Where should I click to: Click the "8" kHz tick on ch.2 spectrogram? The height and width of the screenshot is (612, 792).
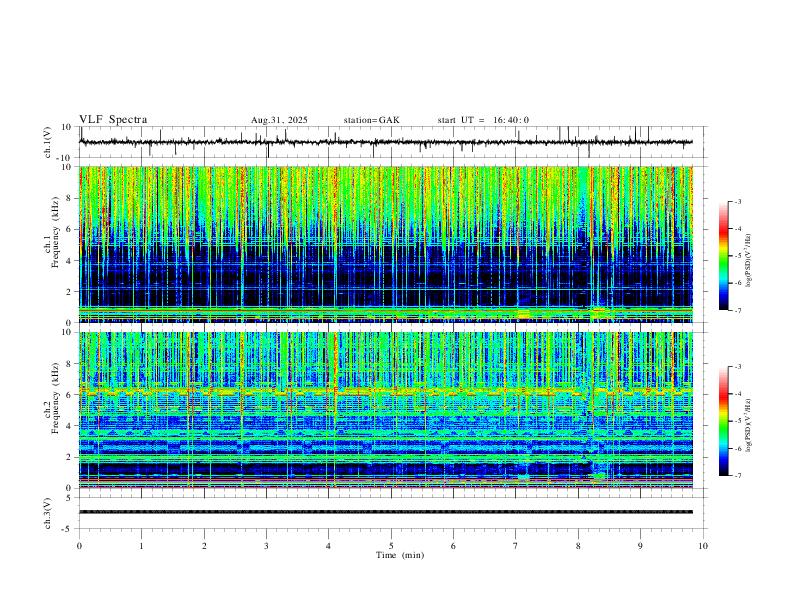click(70, 364)
